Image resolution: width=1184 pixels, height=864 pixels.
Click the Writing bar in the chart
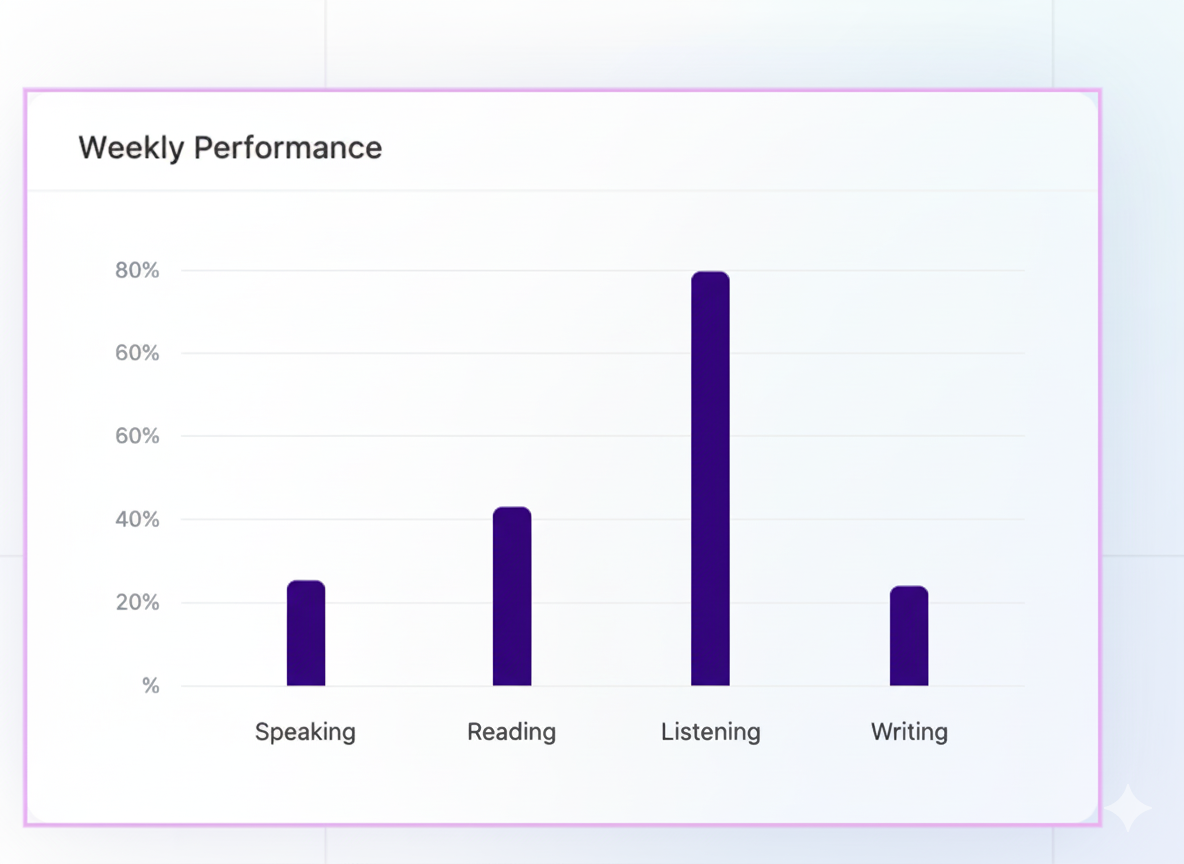click(909, 636)
